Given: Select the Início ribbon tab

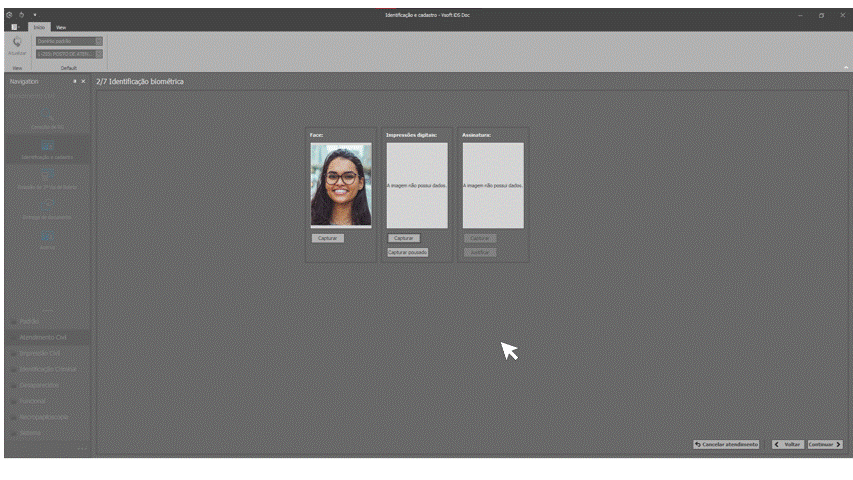Looking at the screenshot, I should (39, 27).
